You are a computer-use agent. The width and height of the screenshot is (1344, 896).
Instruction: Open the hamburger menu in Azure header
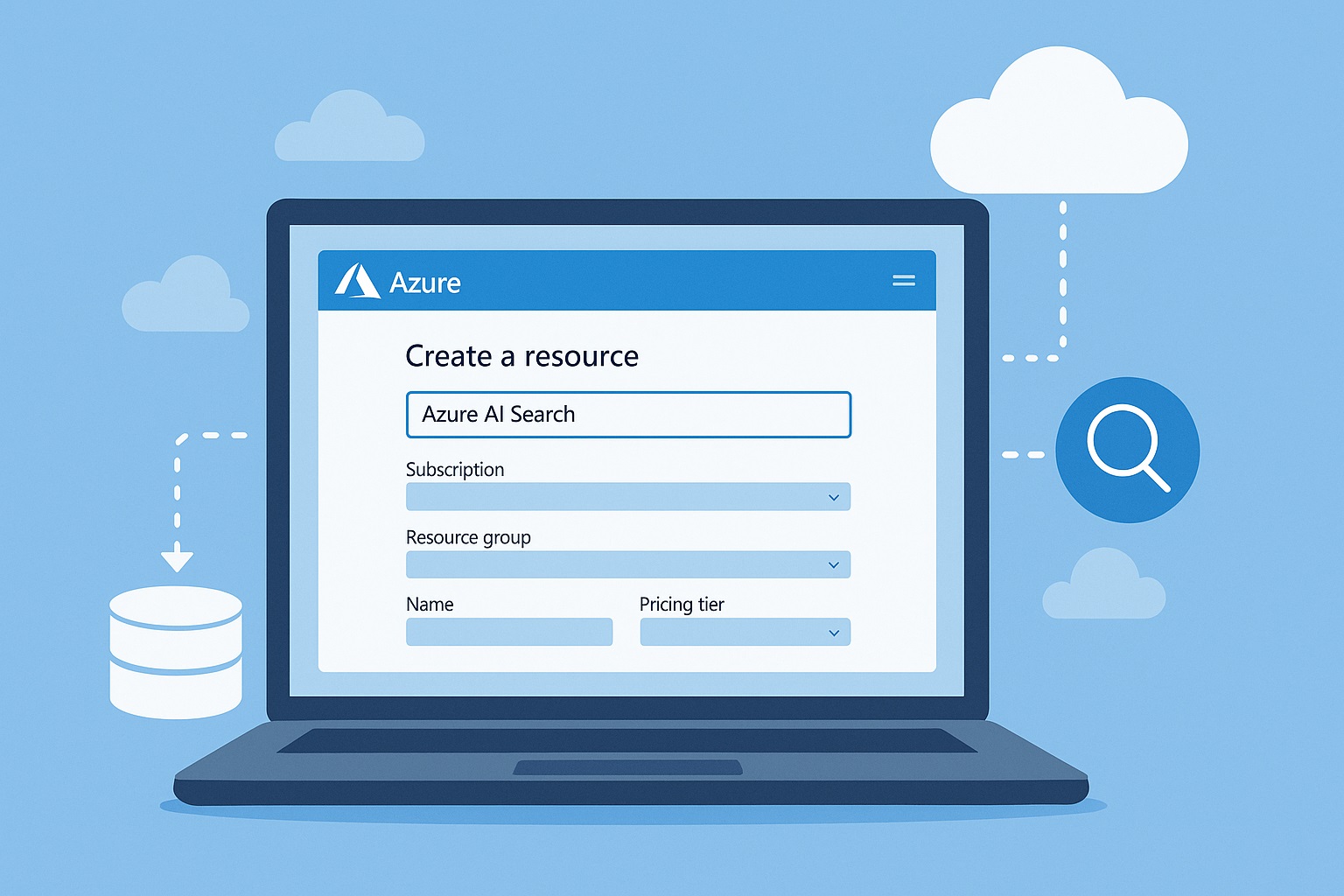903,281
